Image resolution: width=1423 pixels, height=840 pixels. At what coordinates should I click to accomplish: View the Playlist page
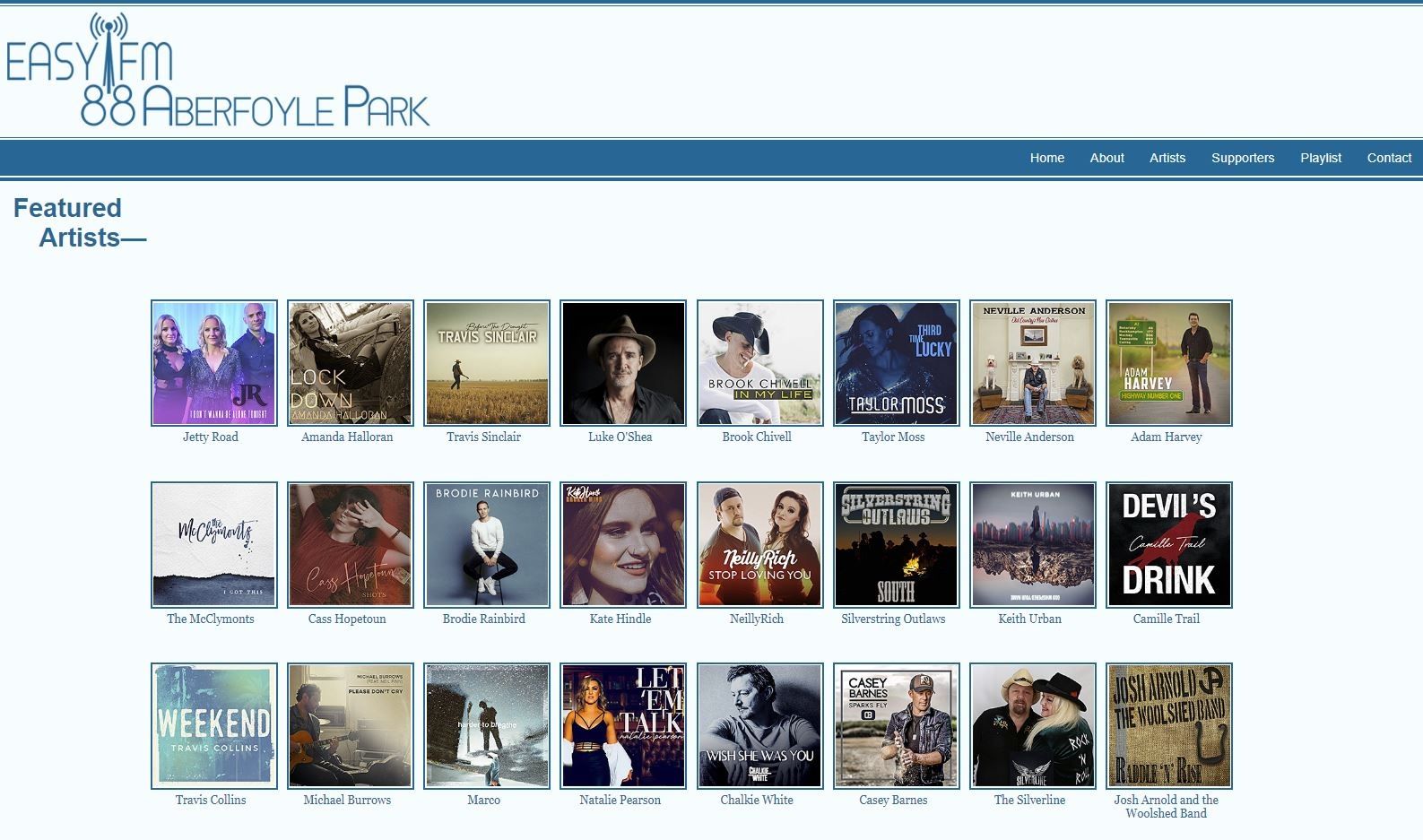1321,158
